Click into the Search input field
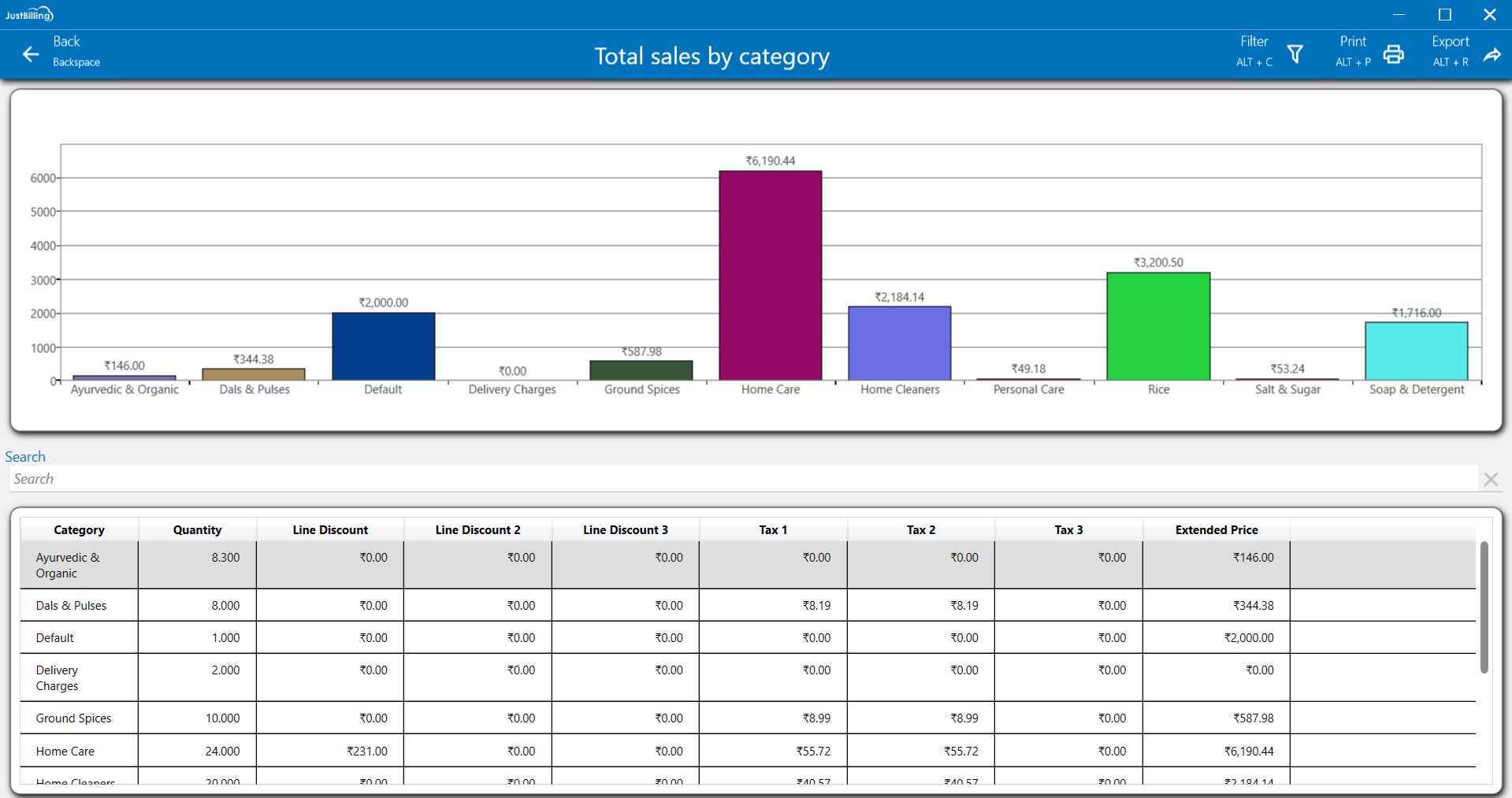Image resolution: width=1512 pixels, height=798 pixels. [x=741, y=479]
